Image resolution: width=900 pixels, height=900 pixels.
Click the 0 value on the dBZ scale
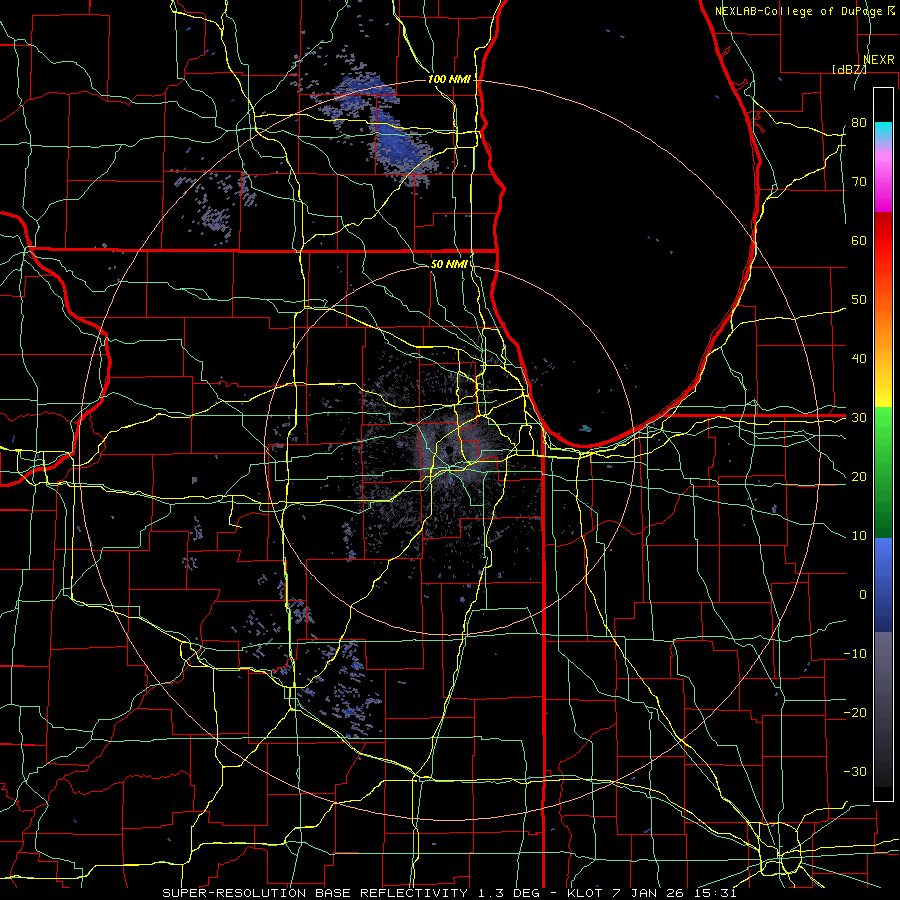pos(863,595)
